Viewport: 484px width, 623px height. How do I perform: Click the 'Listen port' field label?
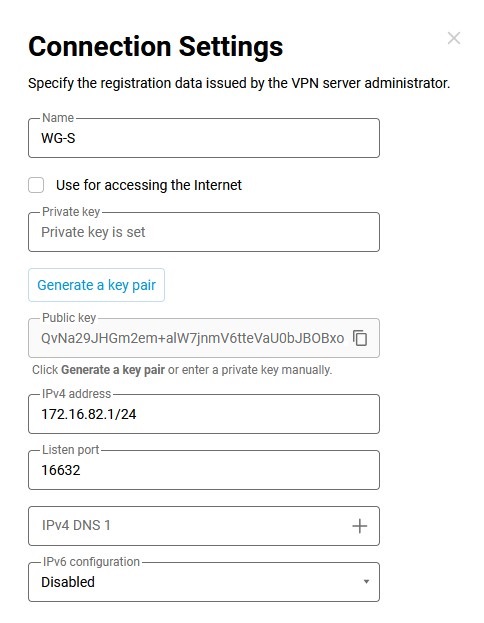[x=71, y=450]
